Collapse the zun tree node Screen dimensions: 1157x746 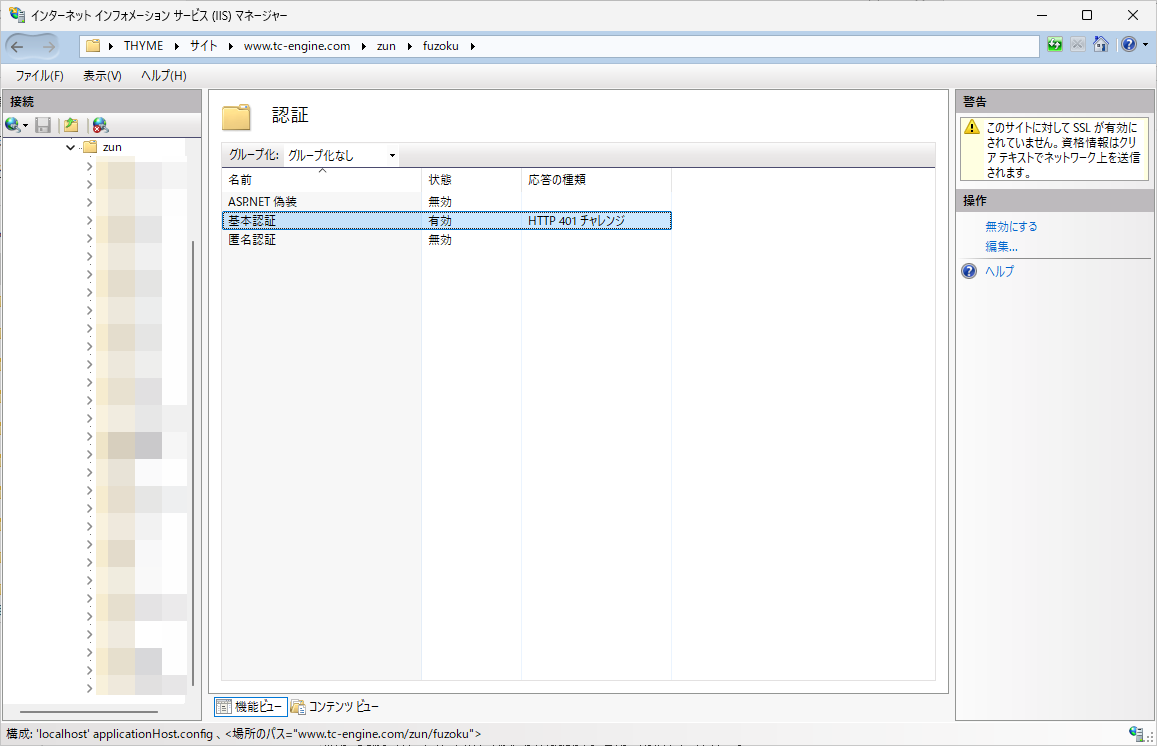click(x=70, y=148)
